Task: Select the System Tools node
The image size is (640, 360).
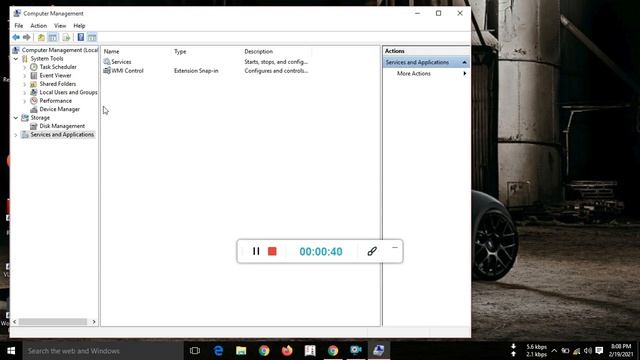Action: coord(47,58)
